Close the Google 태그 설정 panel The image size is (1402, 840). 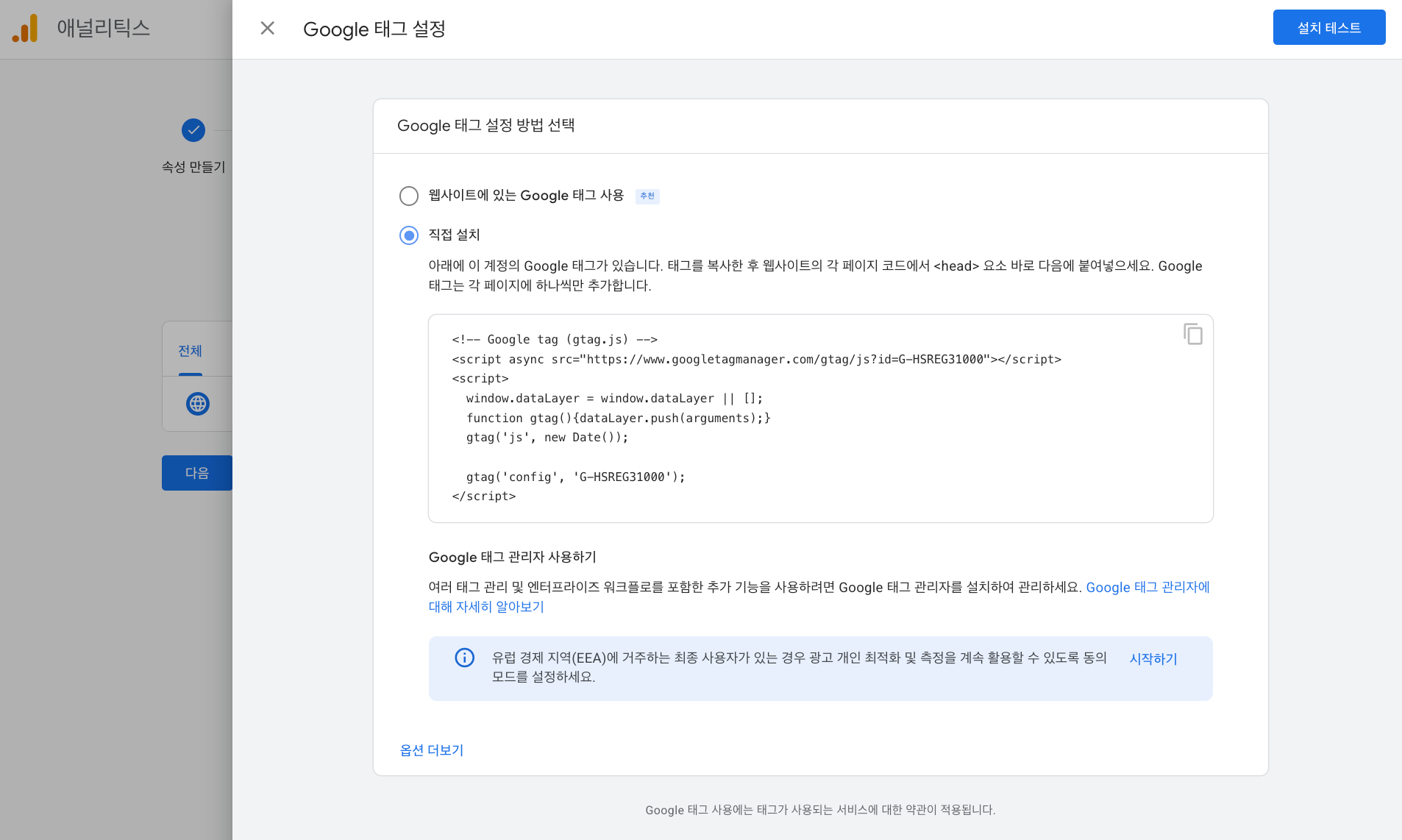click(268, 29)
